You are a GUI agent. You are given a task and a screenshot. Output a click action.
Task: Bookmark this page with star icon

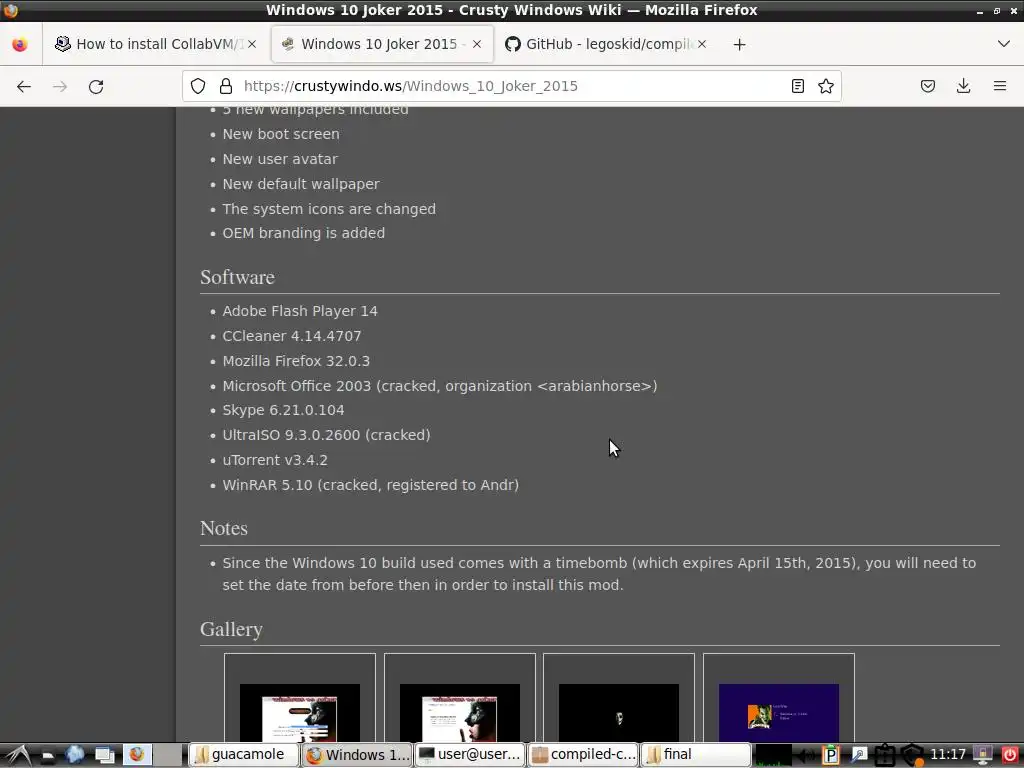click(x=826, y=86)
